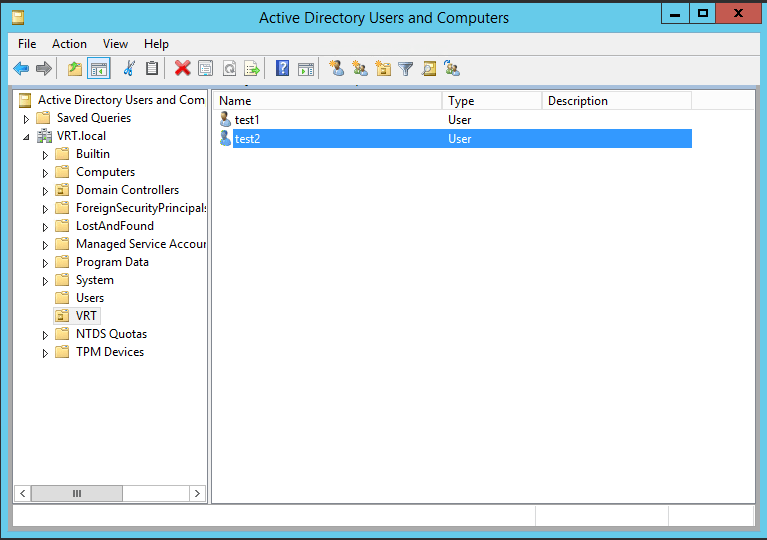Click the VRT.local domain icon
767x540 pixels.
[x=45, y=136]
